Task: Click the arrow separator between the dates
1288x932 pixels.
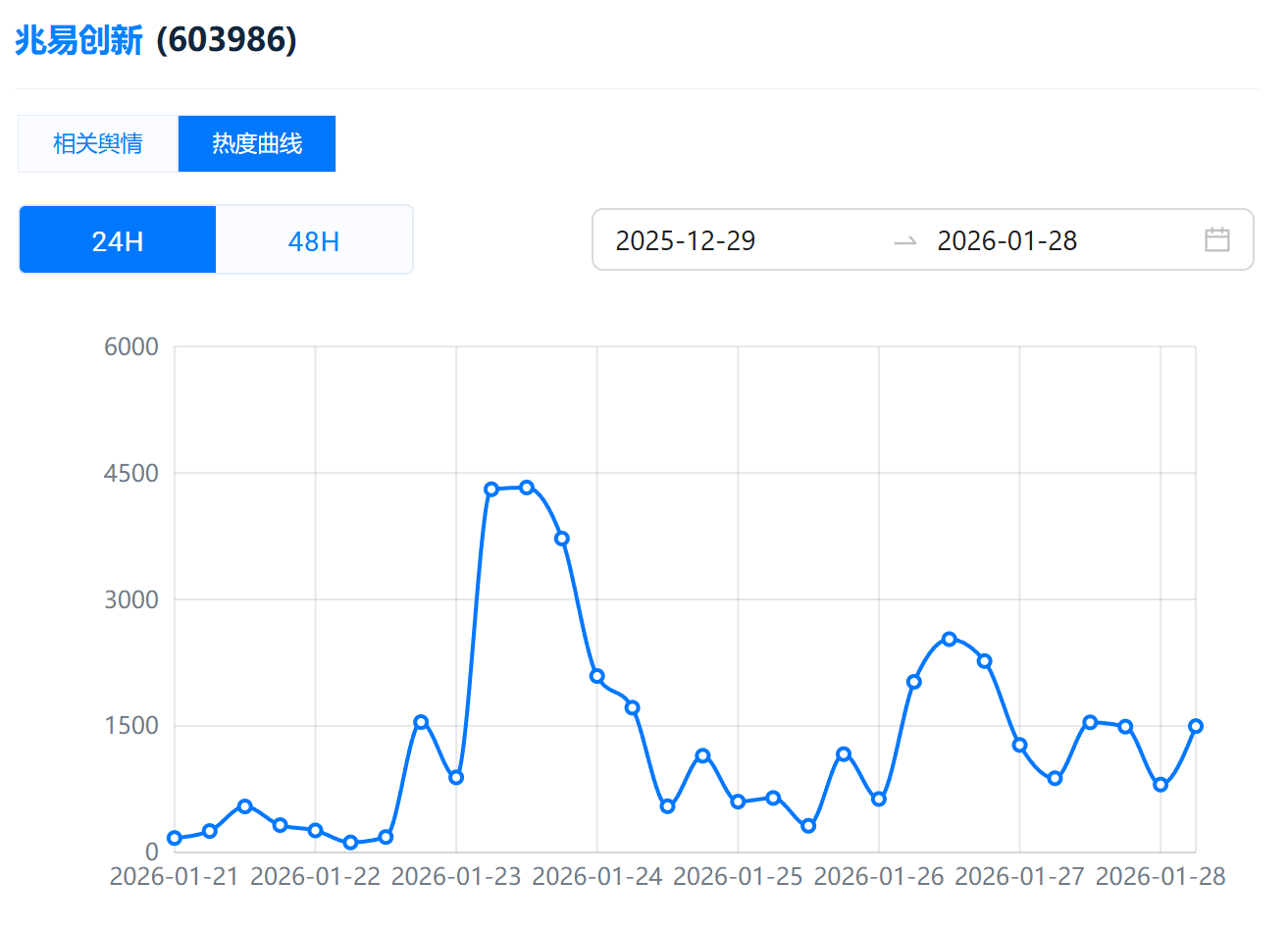Action: (x=904, y=240)
